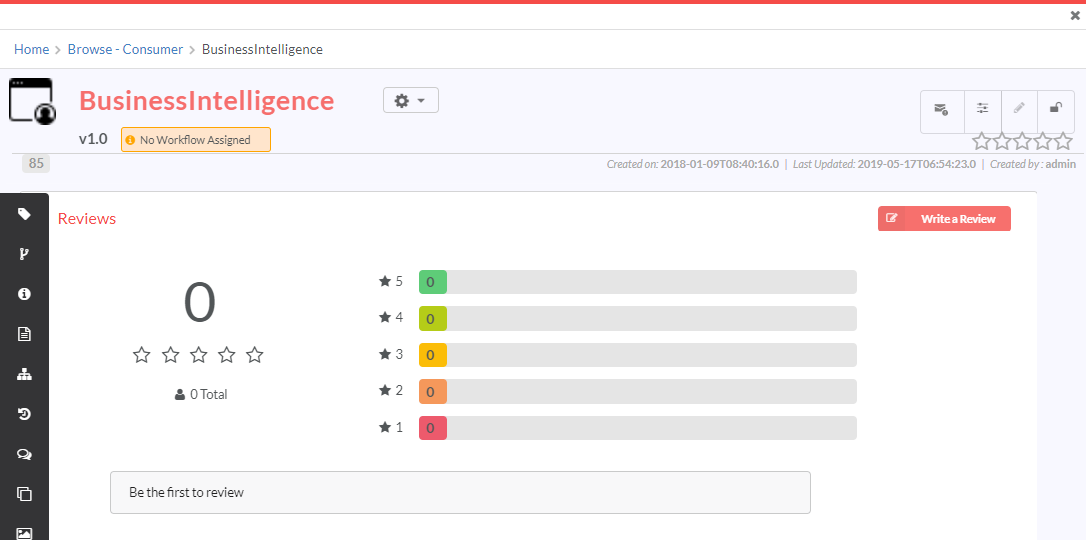Click the copy pages sidebar icon
Viewport: 1086px width, 540px height.
pyautogui.click(x=24, y=494)
